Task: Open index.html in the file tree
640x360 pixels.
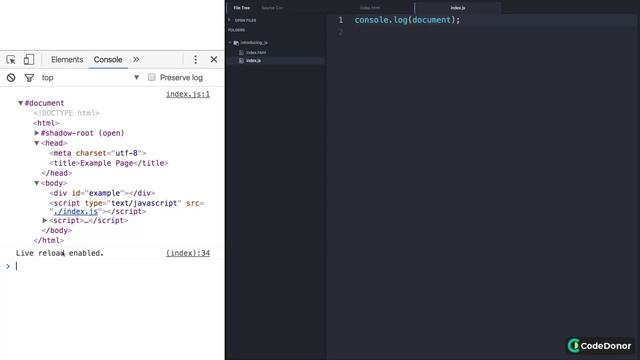Action: click(256, 52)
